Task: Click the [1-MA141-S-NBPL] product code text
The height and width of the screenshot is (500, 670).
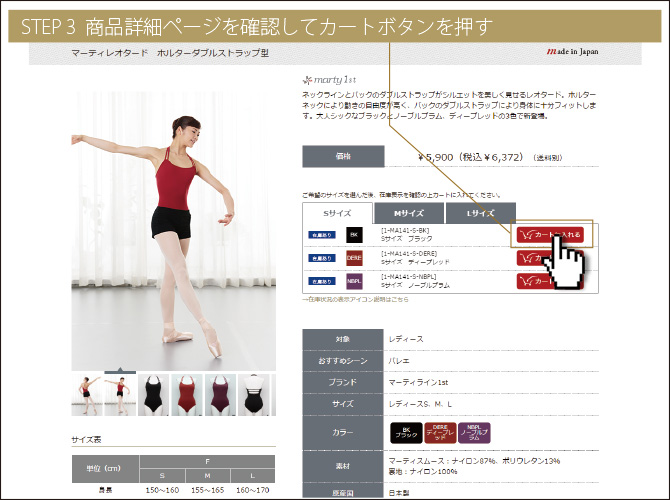Action: click(x=408, y=277)
